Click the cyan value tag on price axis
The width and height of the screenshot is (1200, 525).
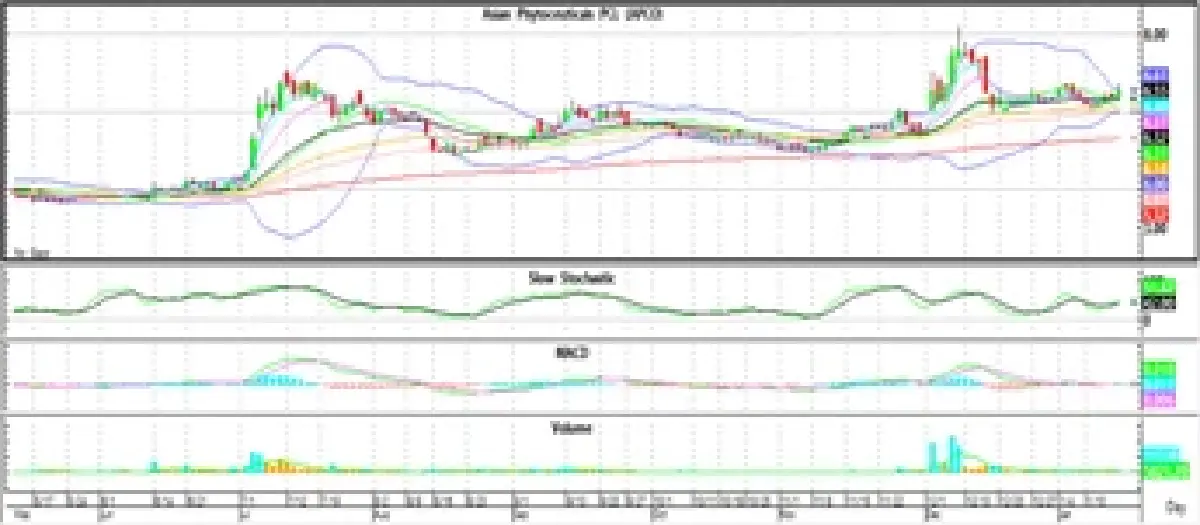click(x=1155, y=105)
